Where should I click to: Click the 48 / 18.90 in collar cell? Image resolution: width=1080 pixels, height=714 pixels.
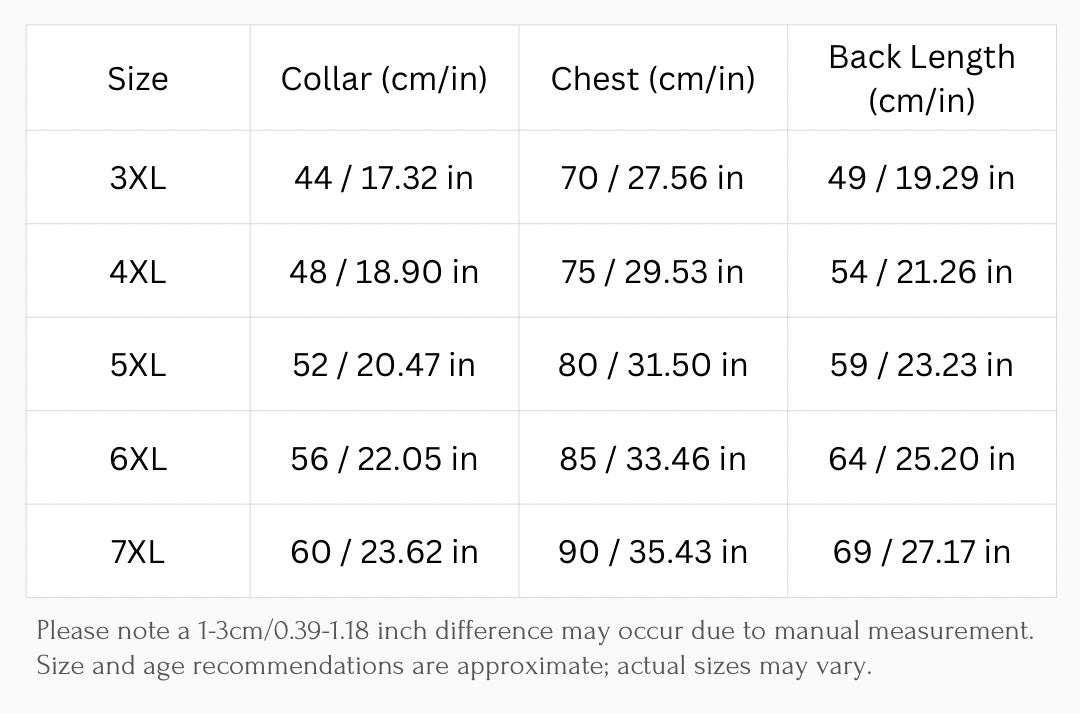[384, 271]
